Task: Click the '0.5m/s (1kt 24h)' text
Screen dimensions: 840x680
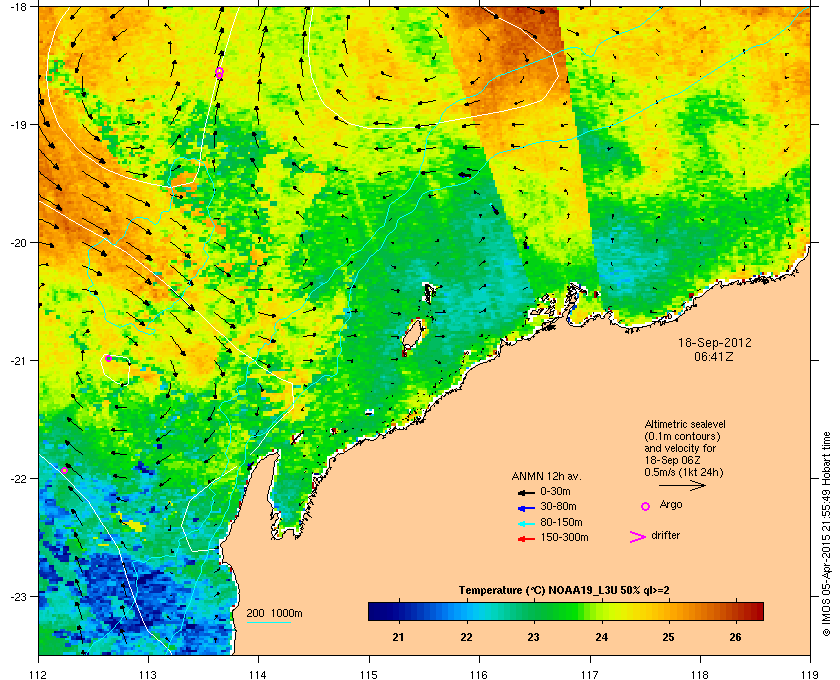Action: [x=684, y=472]
